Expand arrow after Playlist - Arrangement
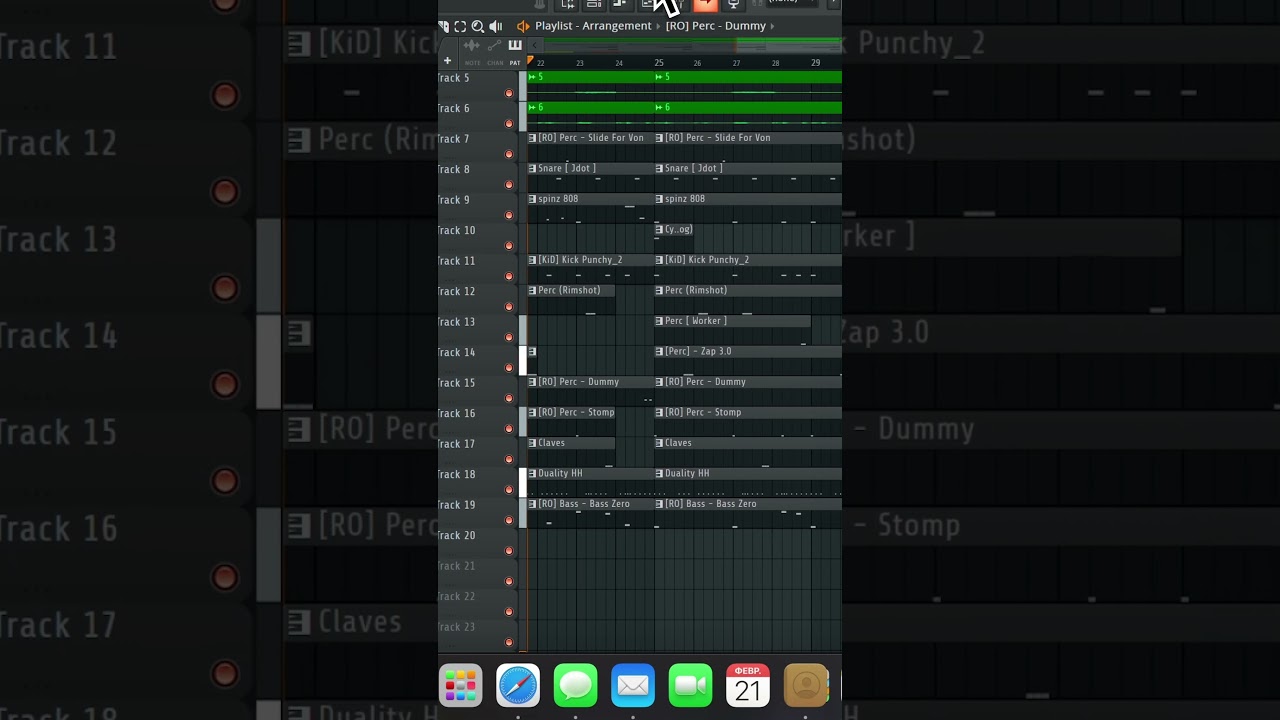 coord(659,26)
